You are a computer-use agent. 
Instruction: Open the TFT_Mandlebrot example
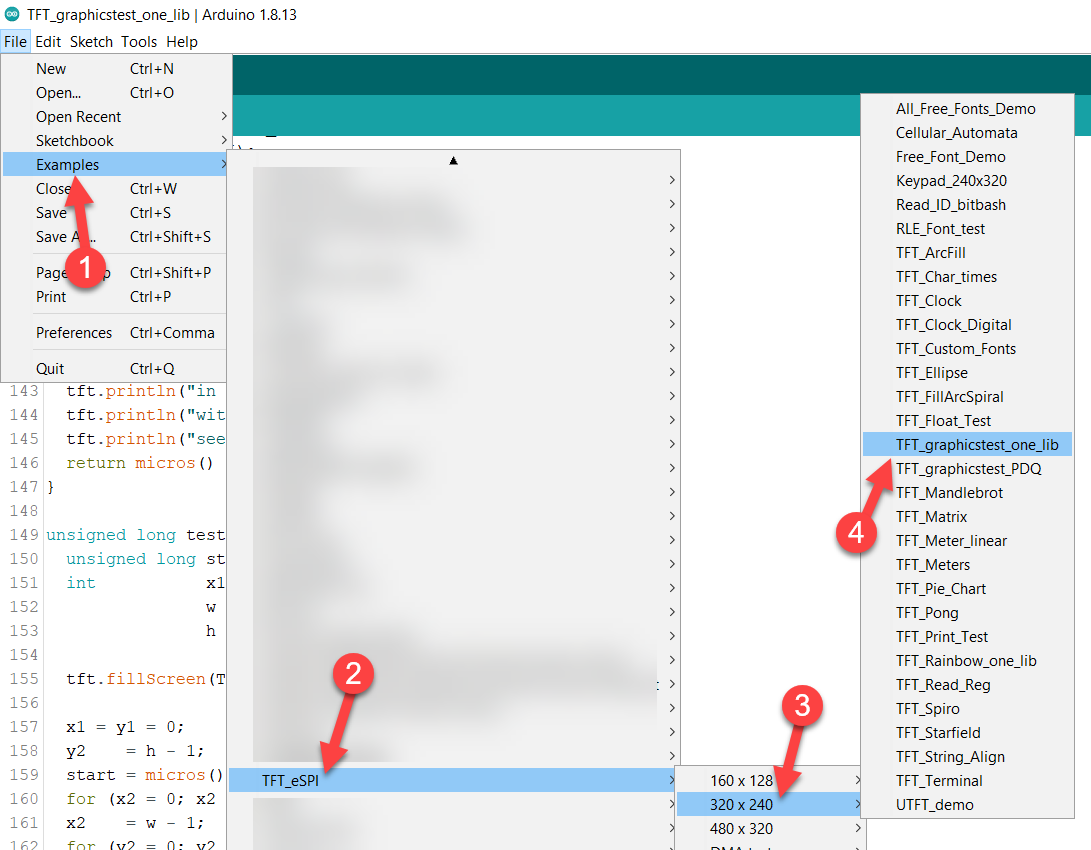[967, 493]
